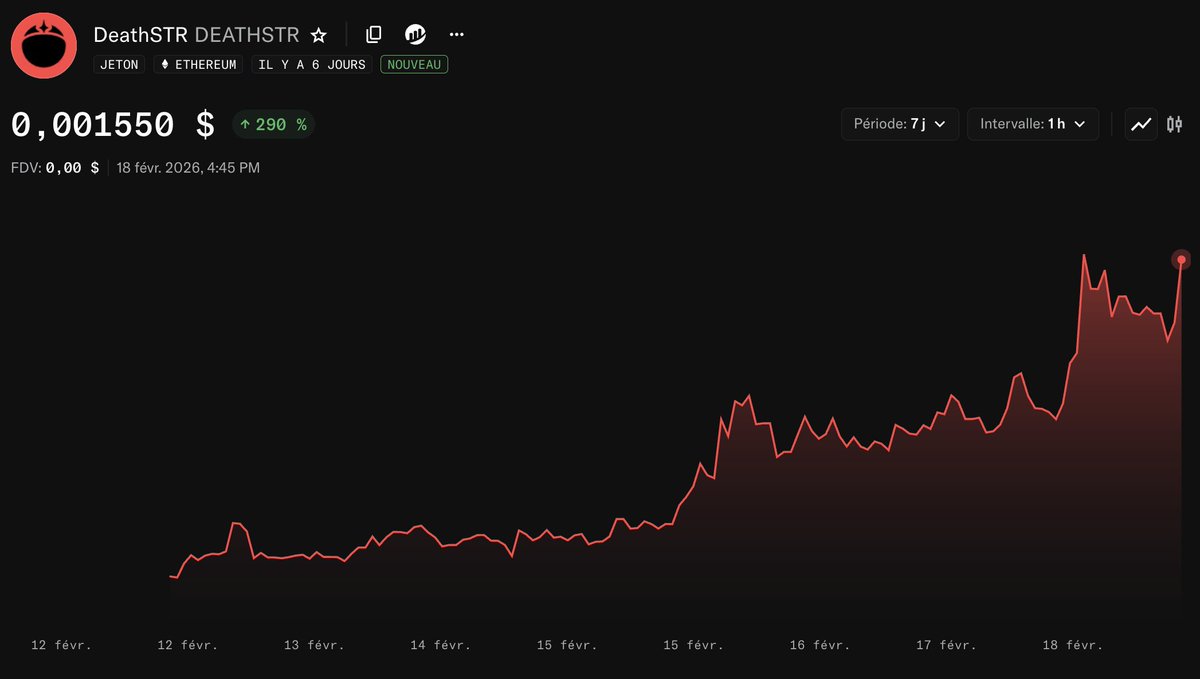Click the Ethereum diamond icon
1200x679 pixels.
tap(163, 64)
